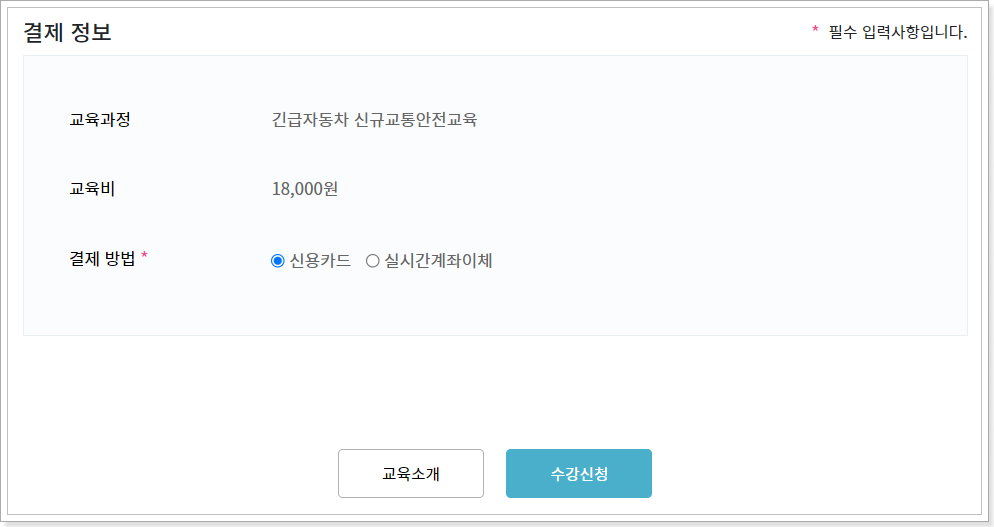
Task: Open the 교육소개 page button
Action: pos(411,474)
